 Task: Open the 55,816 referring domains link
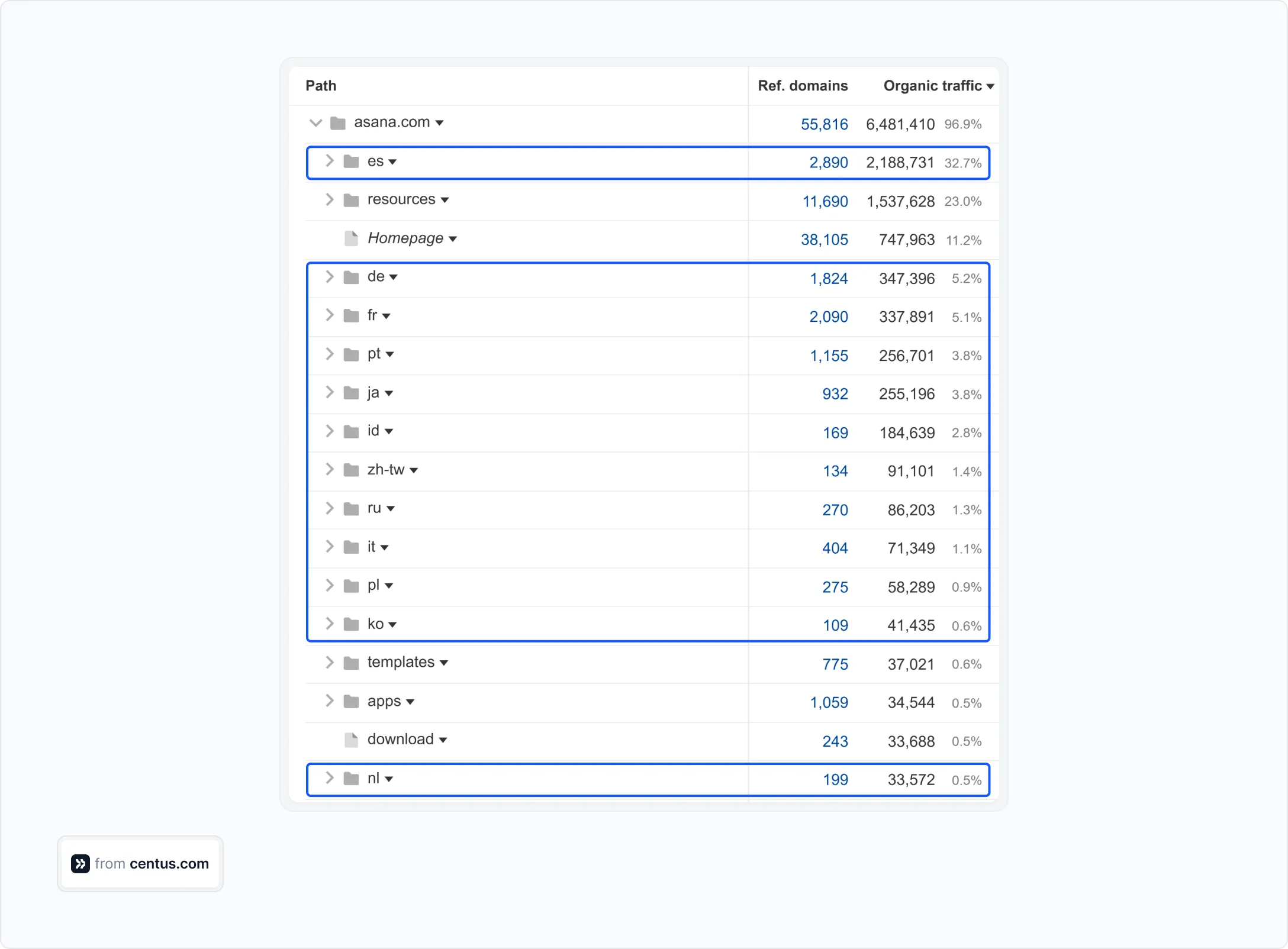pos(825,124)
